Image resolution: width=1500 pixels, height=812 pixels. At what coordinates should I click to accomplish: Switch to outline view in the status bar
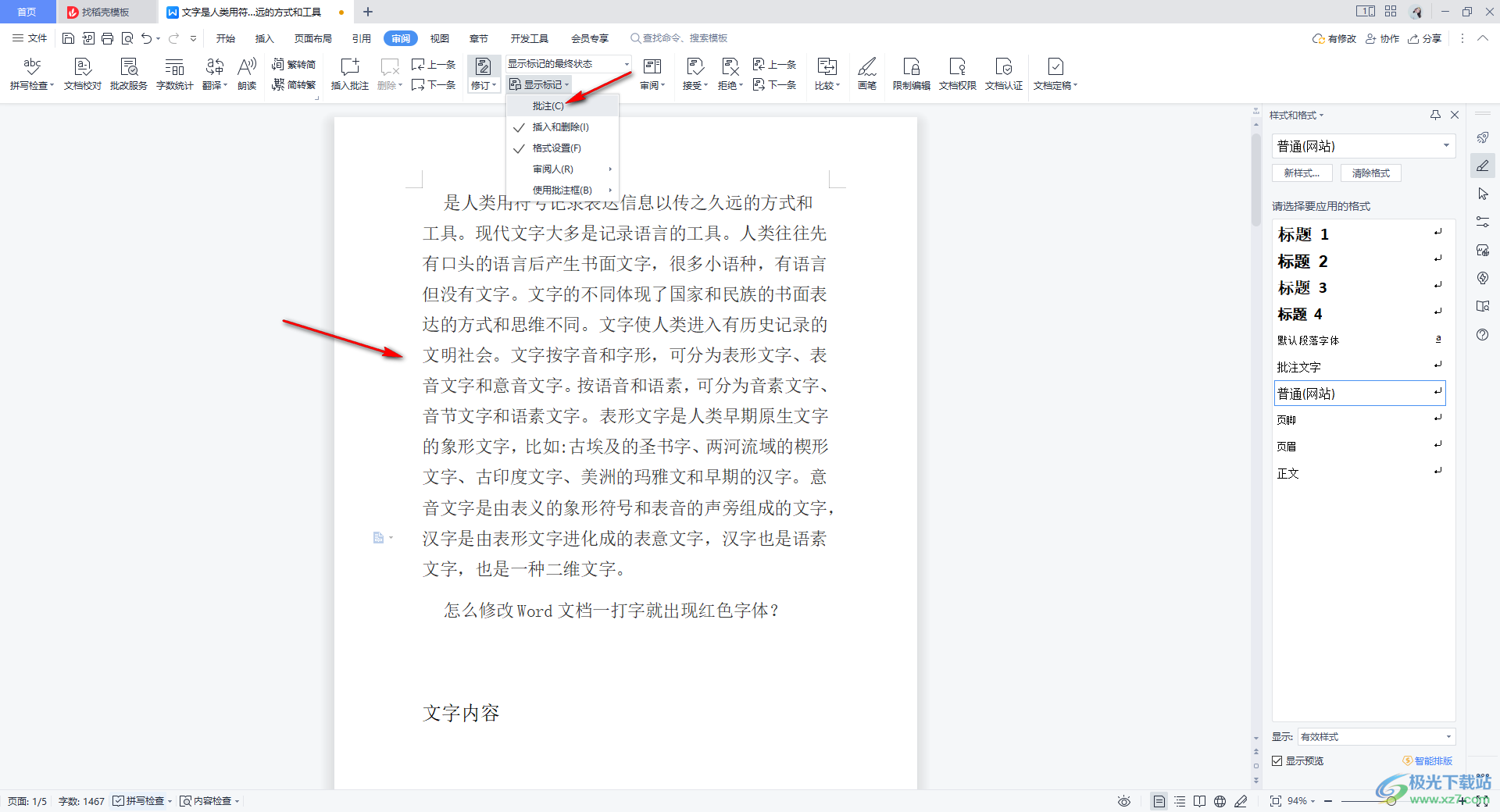point(1180,801)
